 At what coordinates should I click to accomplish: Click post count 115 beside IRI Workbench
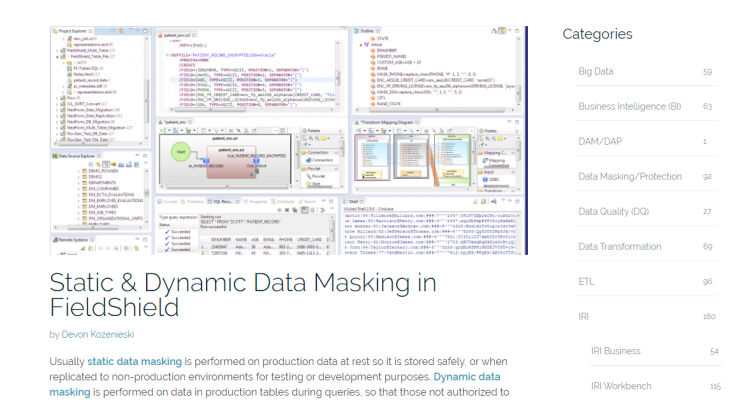click(x=715, y=387)
